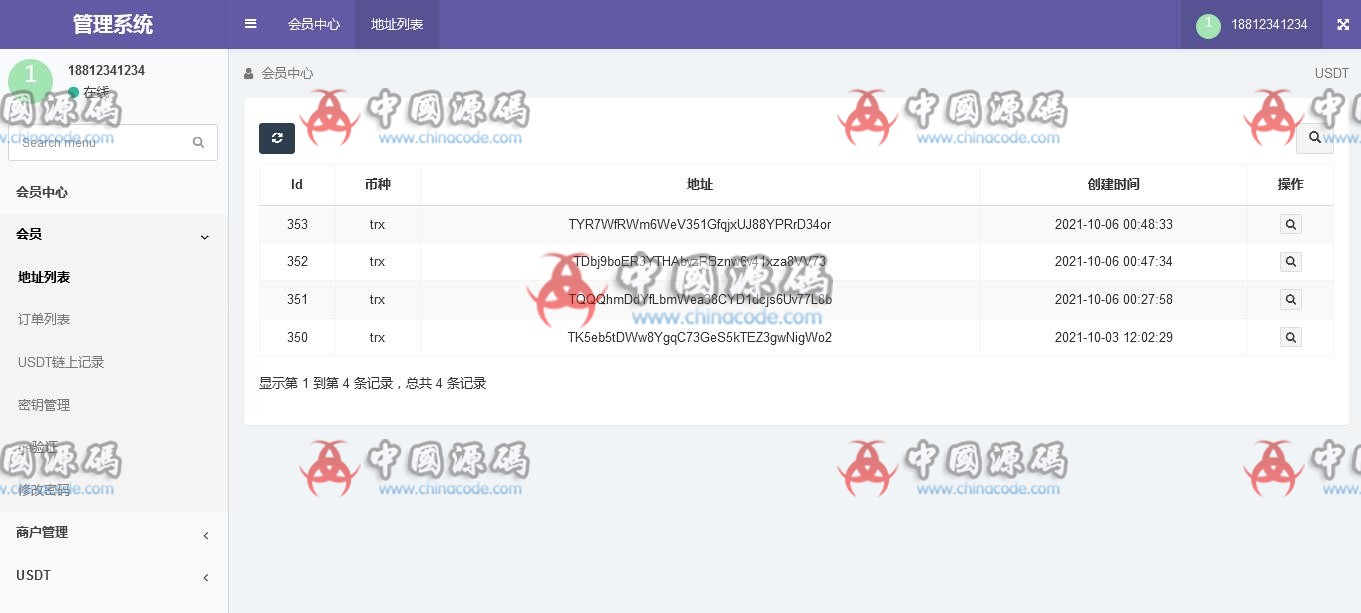Collapse the 会员 sidebar group

point(114,235)
